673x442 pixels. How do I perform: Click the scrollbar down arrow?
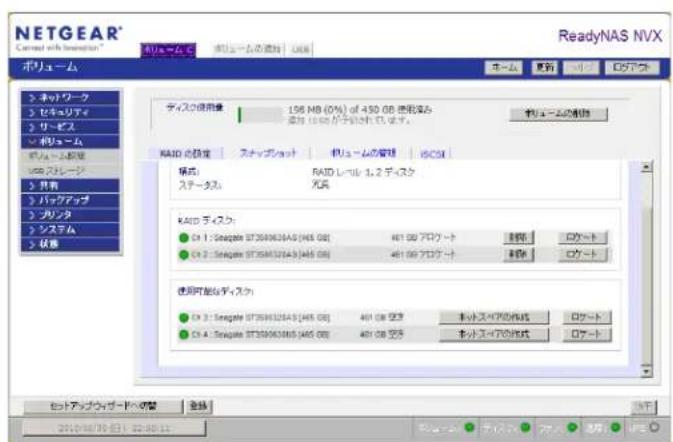pos(646,371)
